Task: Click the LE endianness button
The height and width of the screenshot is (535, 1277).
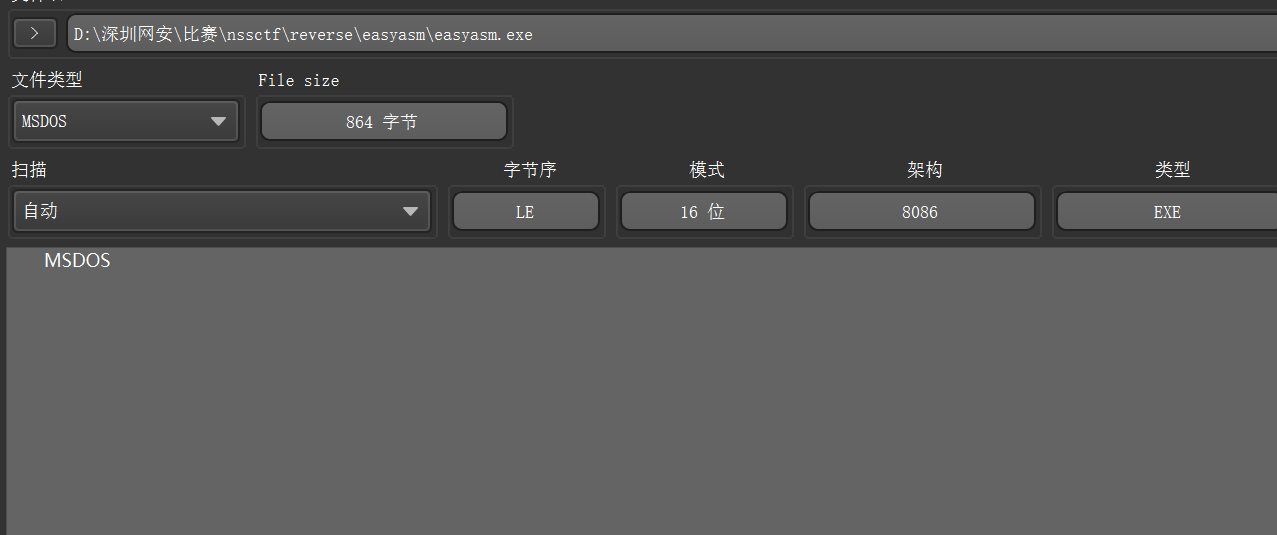Action: click(526, 212)
